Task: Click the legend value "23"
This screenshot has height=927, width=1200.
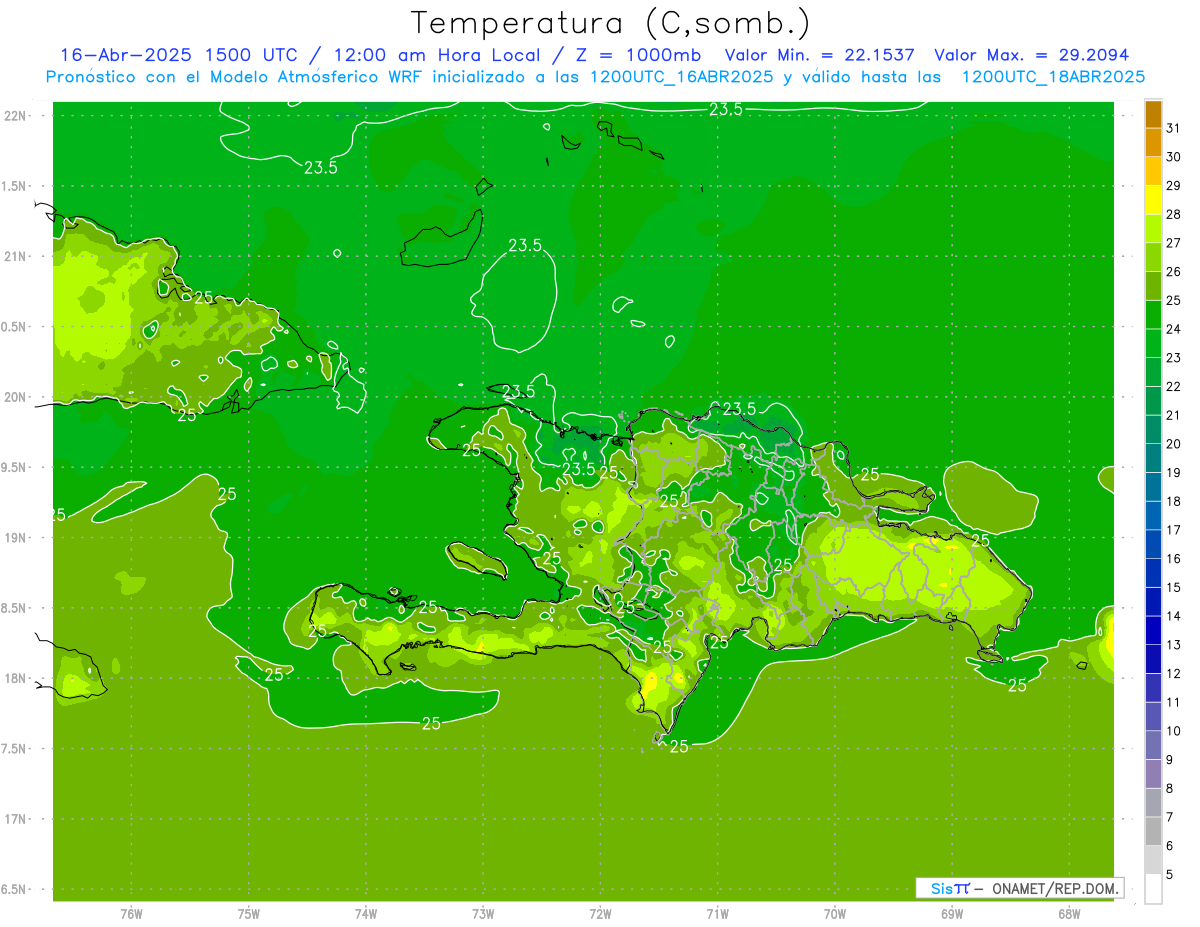Action: point(1173,358)
